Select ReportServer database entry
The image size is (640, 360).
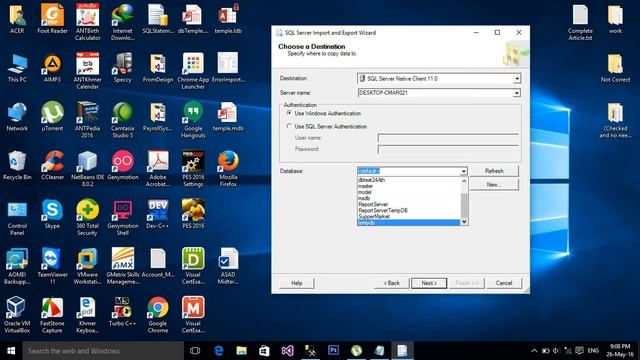tap(409, 204)
